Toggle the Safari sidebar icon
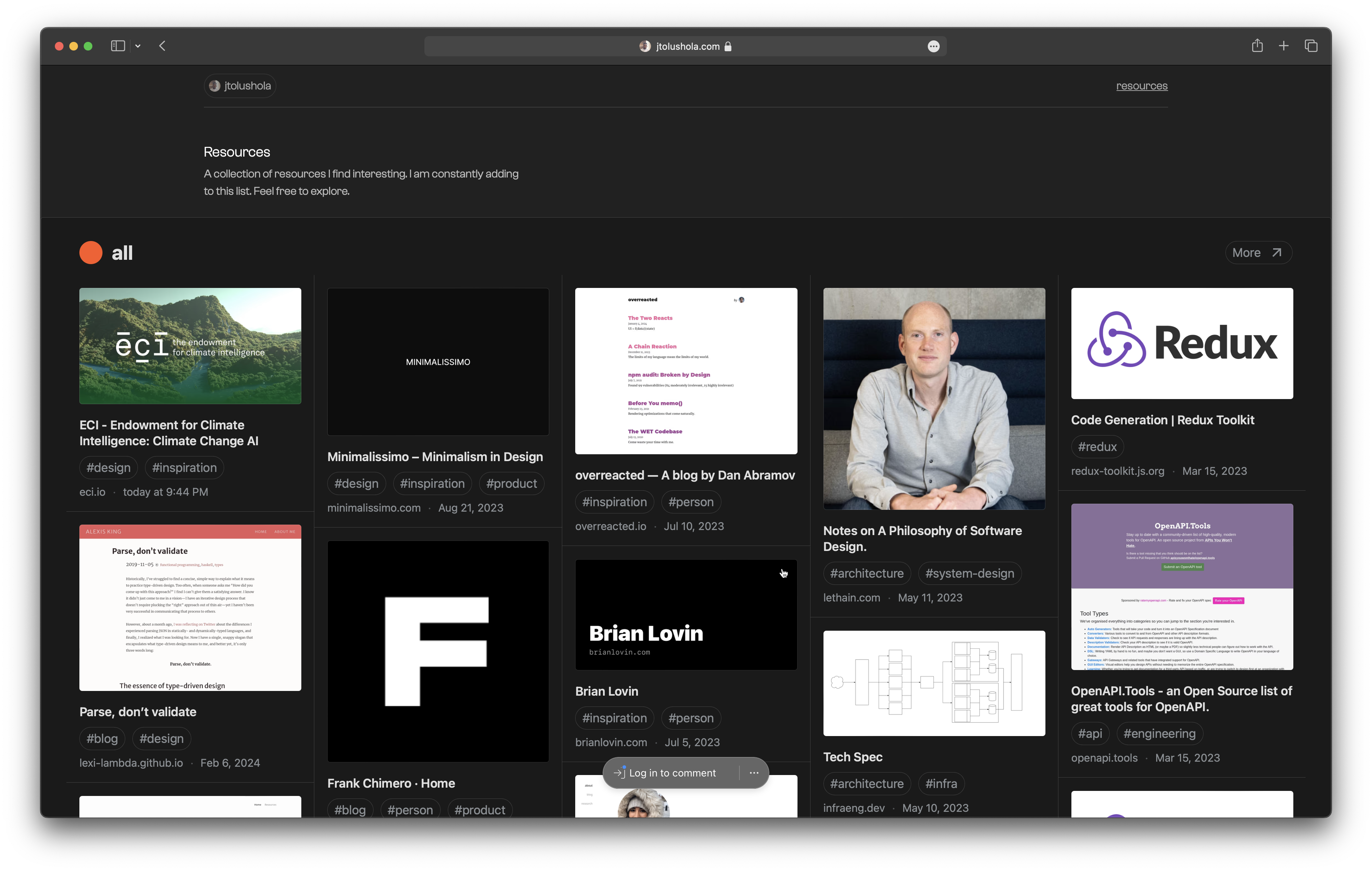 click(117, 46)
